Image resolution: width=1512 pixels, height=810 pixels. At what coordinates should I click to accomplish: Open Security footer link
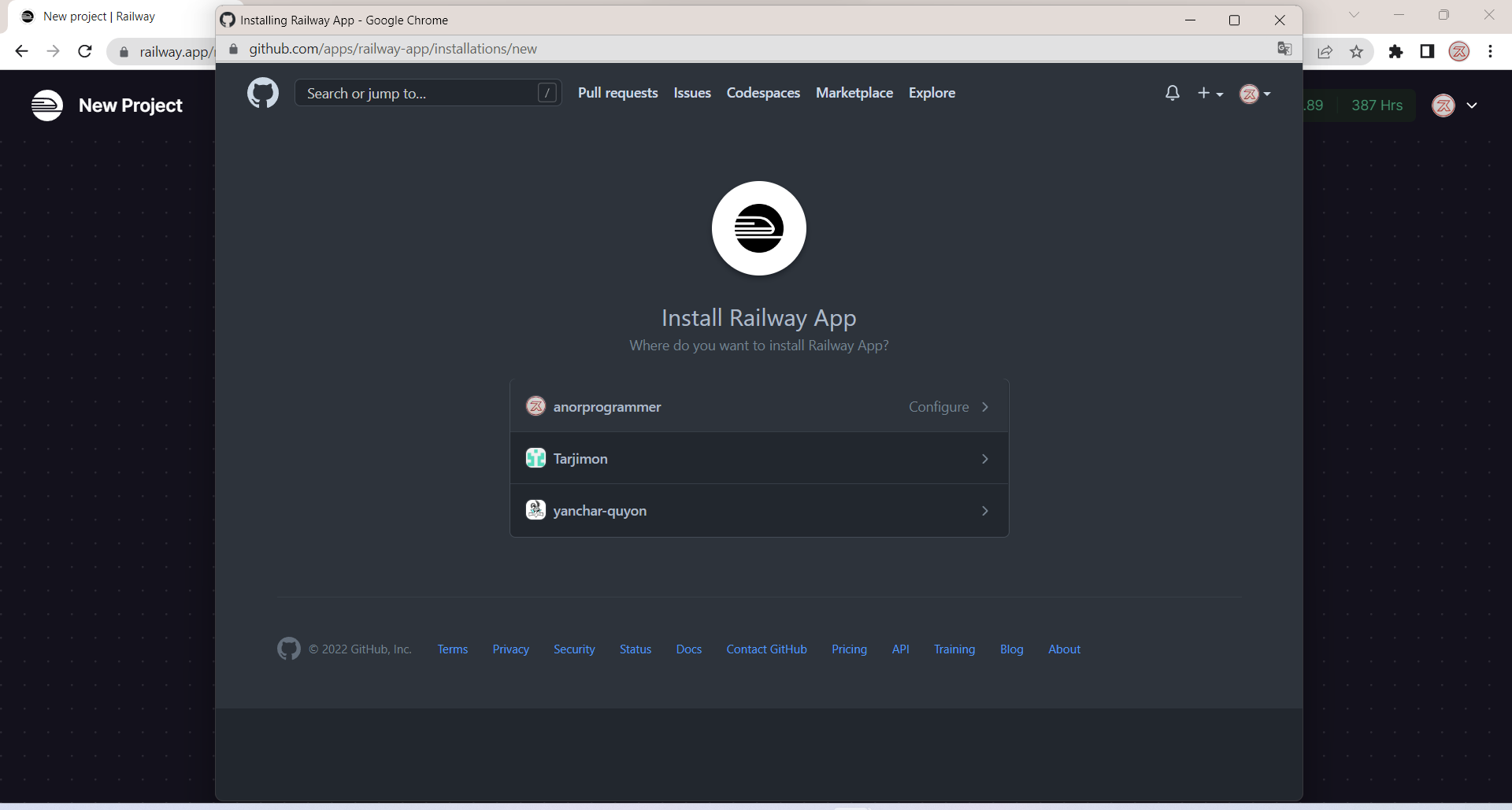click(x=574, y=649)
